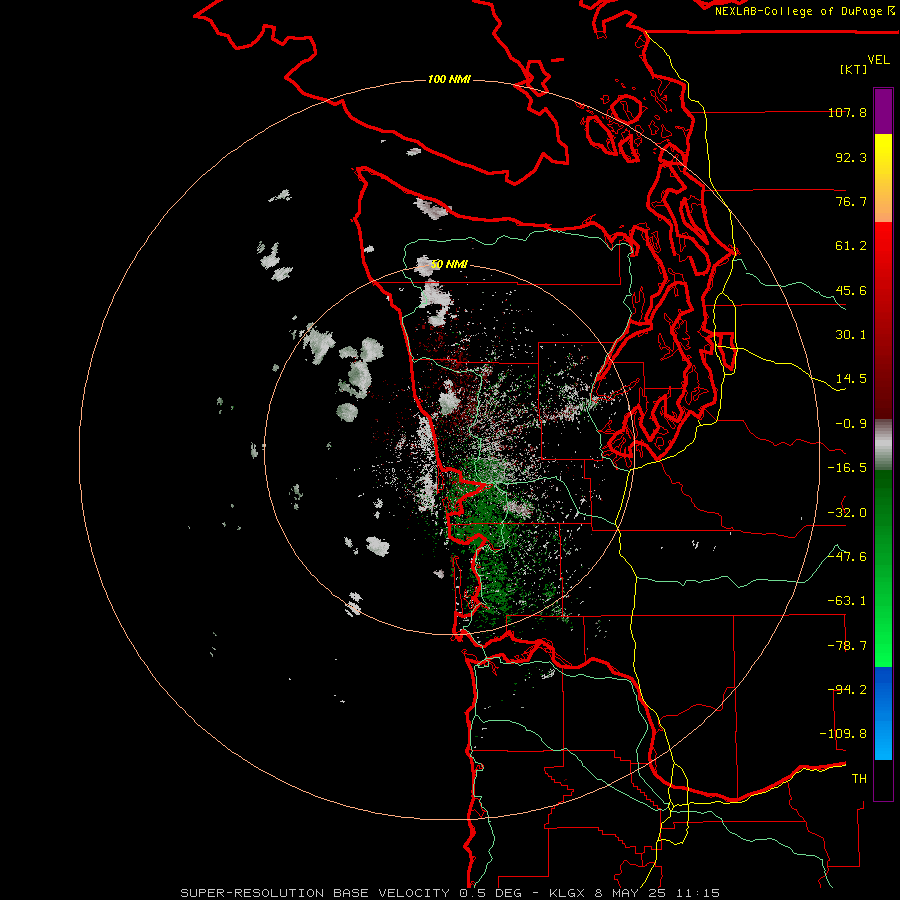Click the 76.7 velocity scale value

click(851, 201)
